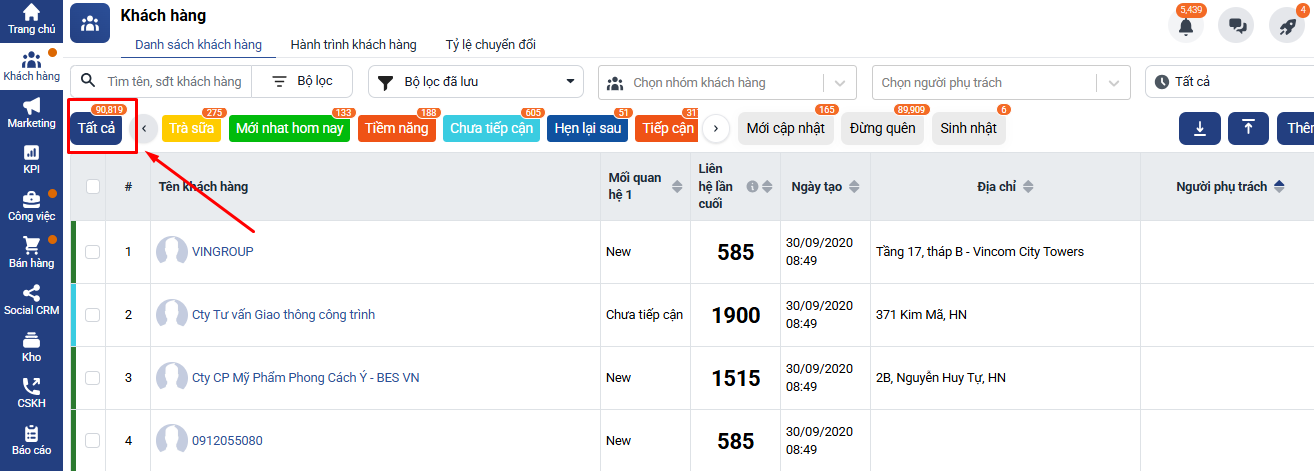This screenshot has height=471, width=1314.
Task: Select green Mới nhat hom nay tag
Action: pyautogui.click(x=289, y=128)
